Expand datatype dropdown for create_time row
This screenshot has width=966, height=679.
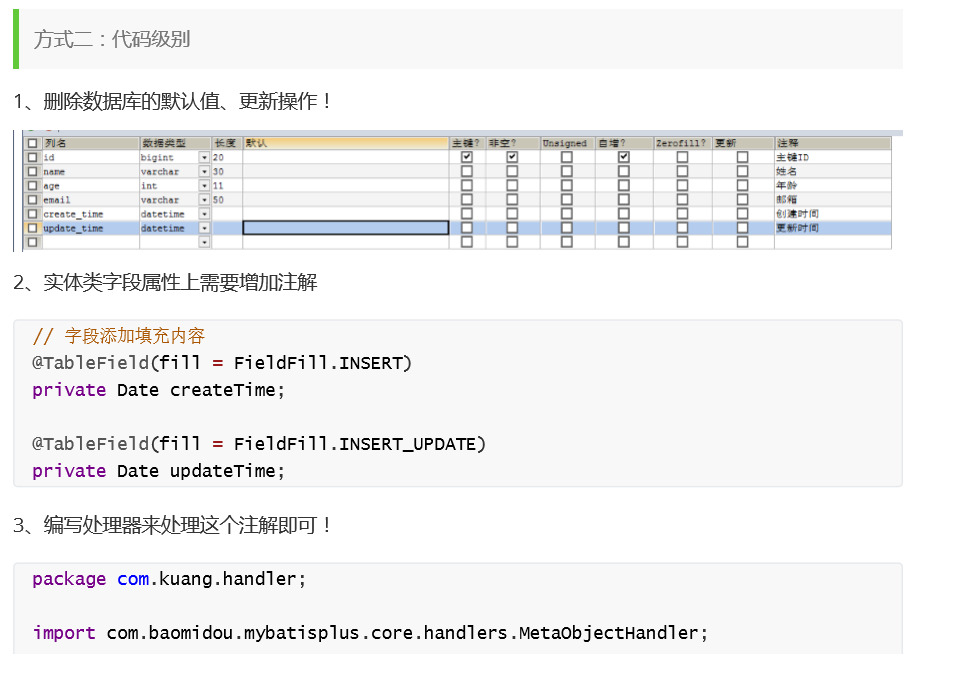pyautogui.click(x=204, y=214)
